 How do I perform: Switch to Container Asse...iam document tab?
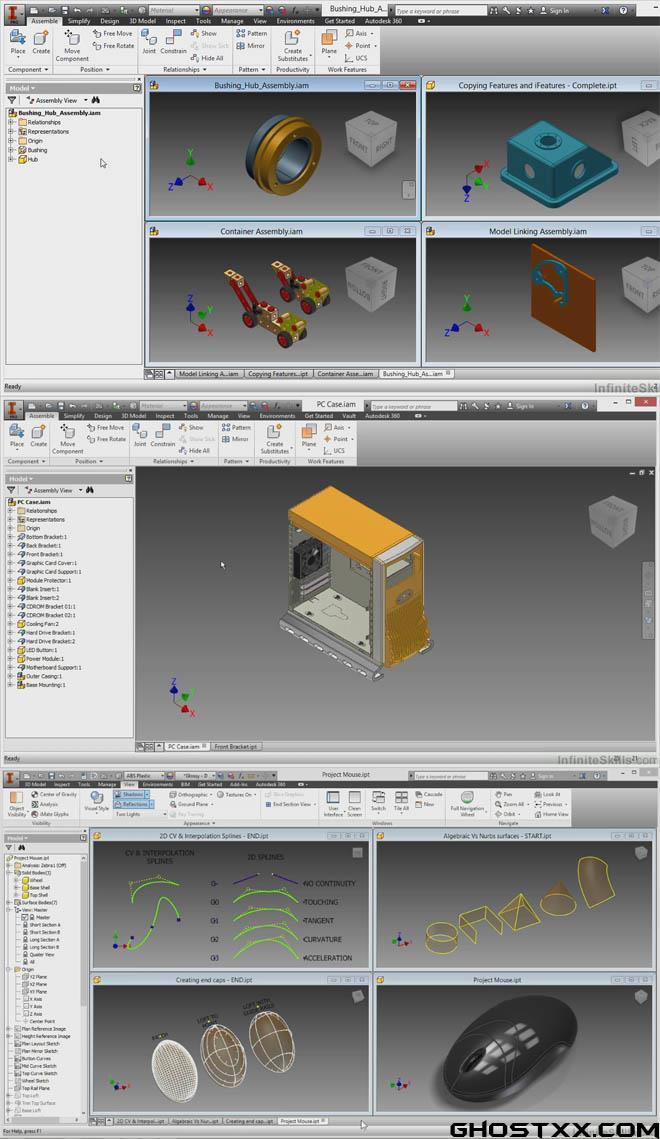click(345, 374)
